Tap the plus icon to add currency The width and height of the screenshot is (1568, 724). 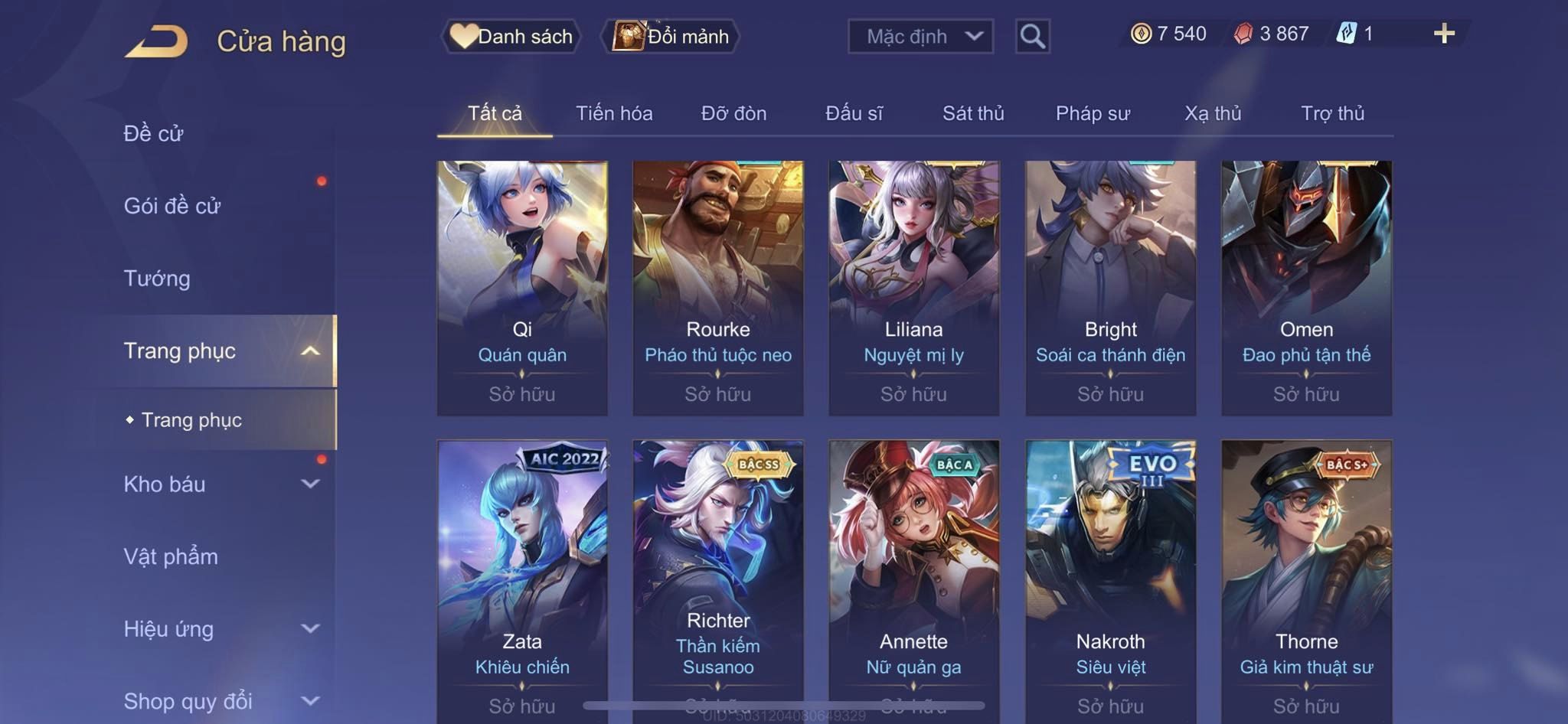pos(1444,34)
